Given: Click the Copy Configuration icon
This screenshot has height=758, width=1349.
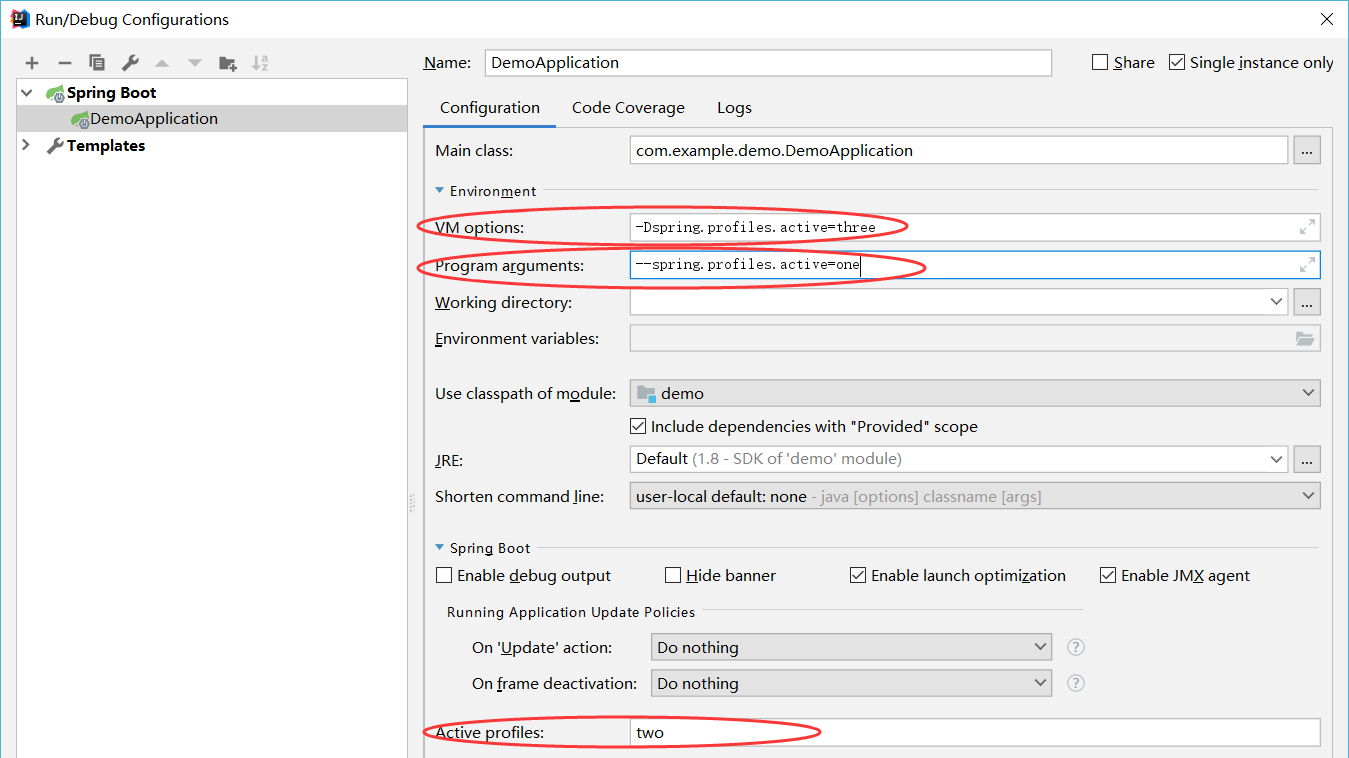Looking at the screenshot, I should click(97, 63).
